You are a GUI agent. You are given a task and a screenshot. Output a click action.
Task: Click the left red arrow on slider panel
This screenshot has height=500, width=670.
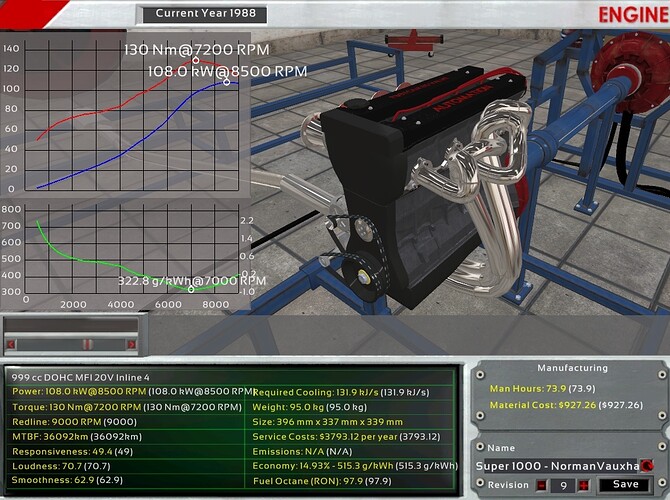(x=13, y=344)
